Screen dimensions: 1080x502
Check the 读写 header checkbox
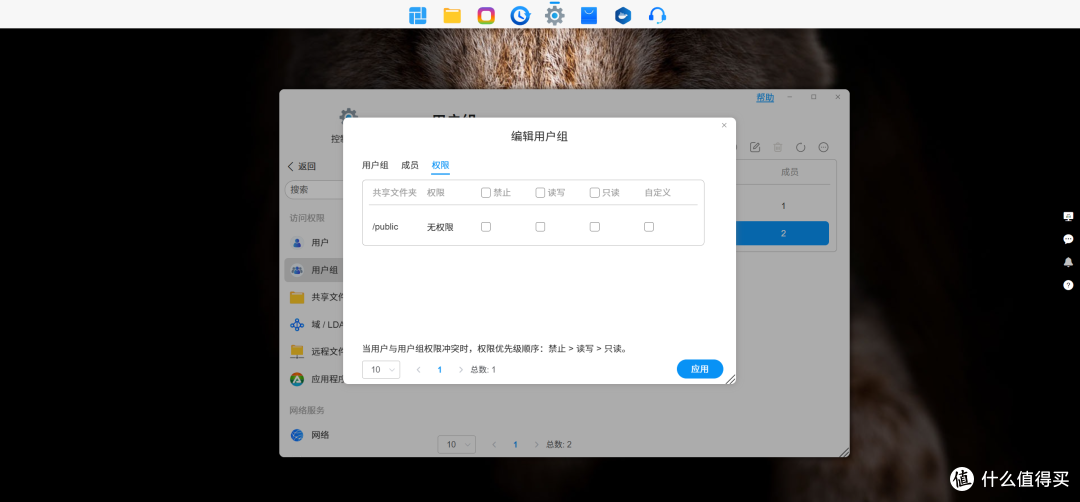(x=540, y=193)
